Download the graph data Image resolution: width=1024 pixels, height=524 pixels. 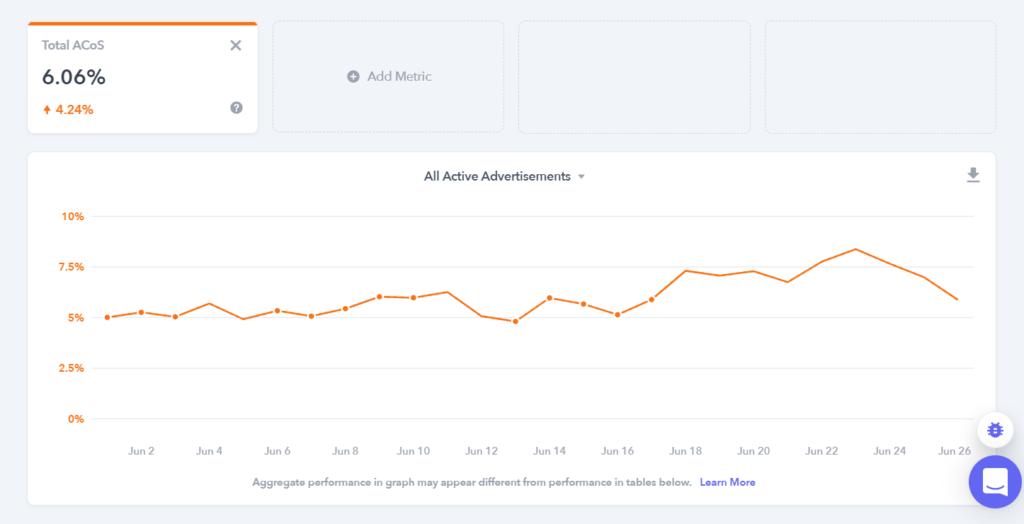973,175
